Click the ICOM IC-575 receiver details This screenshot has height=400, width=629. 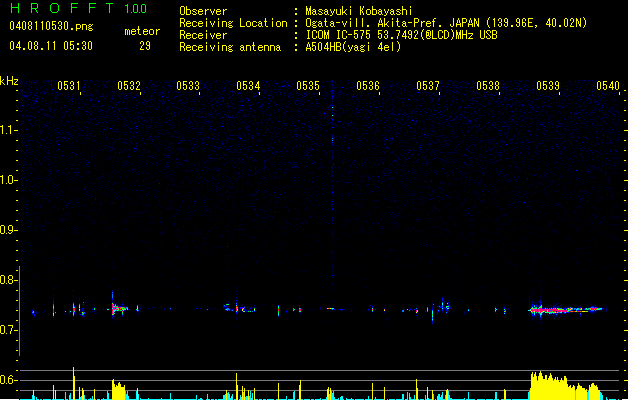(x=402, y=35)
